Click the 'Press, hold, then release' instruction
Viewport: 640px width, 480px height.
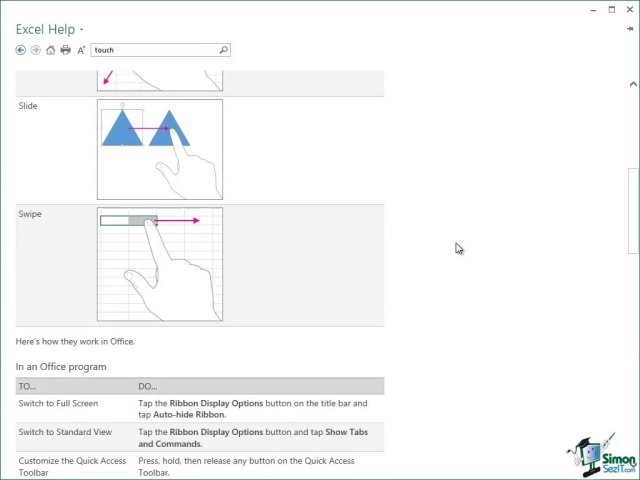point(246,467)
